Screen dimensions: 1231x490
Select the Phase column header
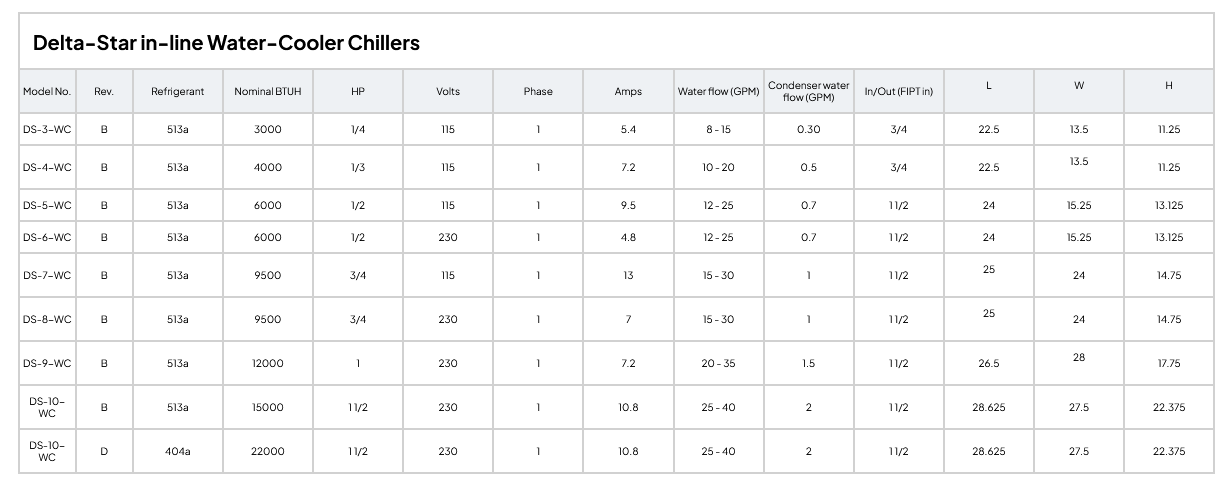pos(538,92)
